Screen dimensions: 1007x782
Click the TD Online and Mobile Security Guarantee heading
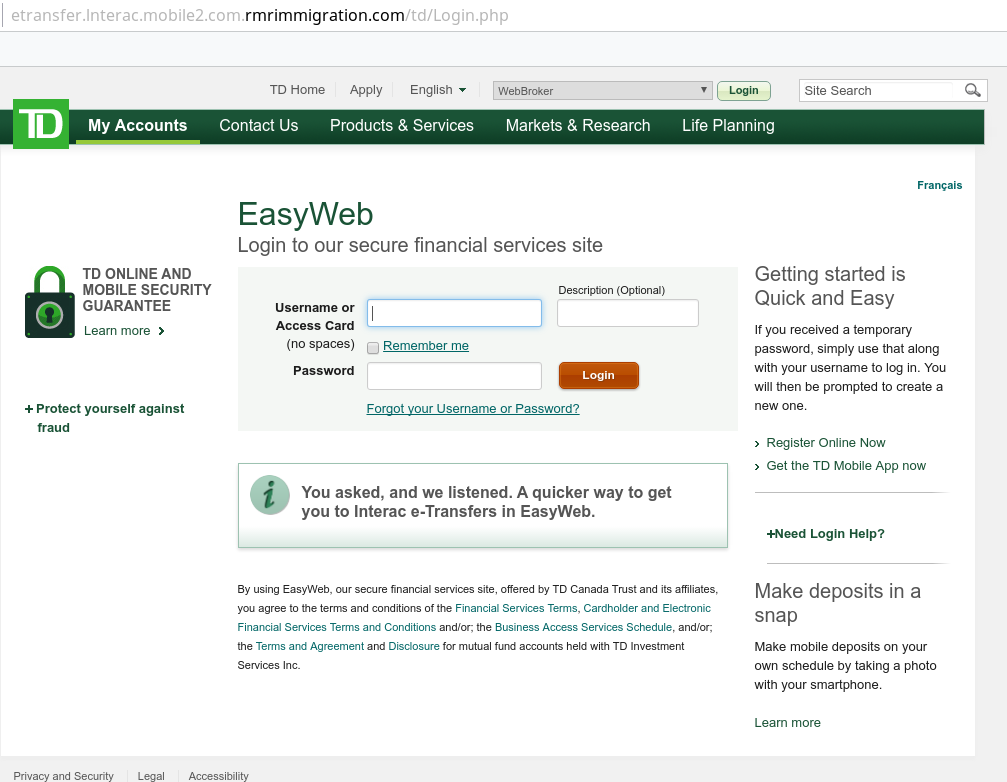pos(146,290)
